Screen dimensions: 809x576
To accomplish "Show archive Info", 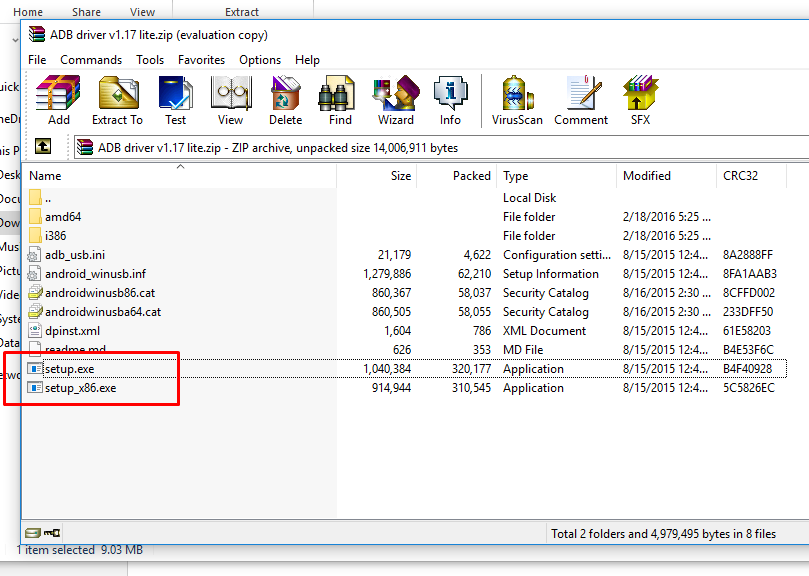I will (450, 100).
